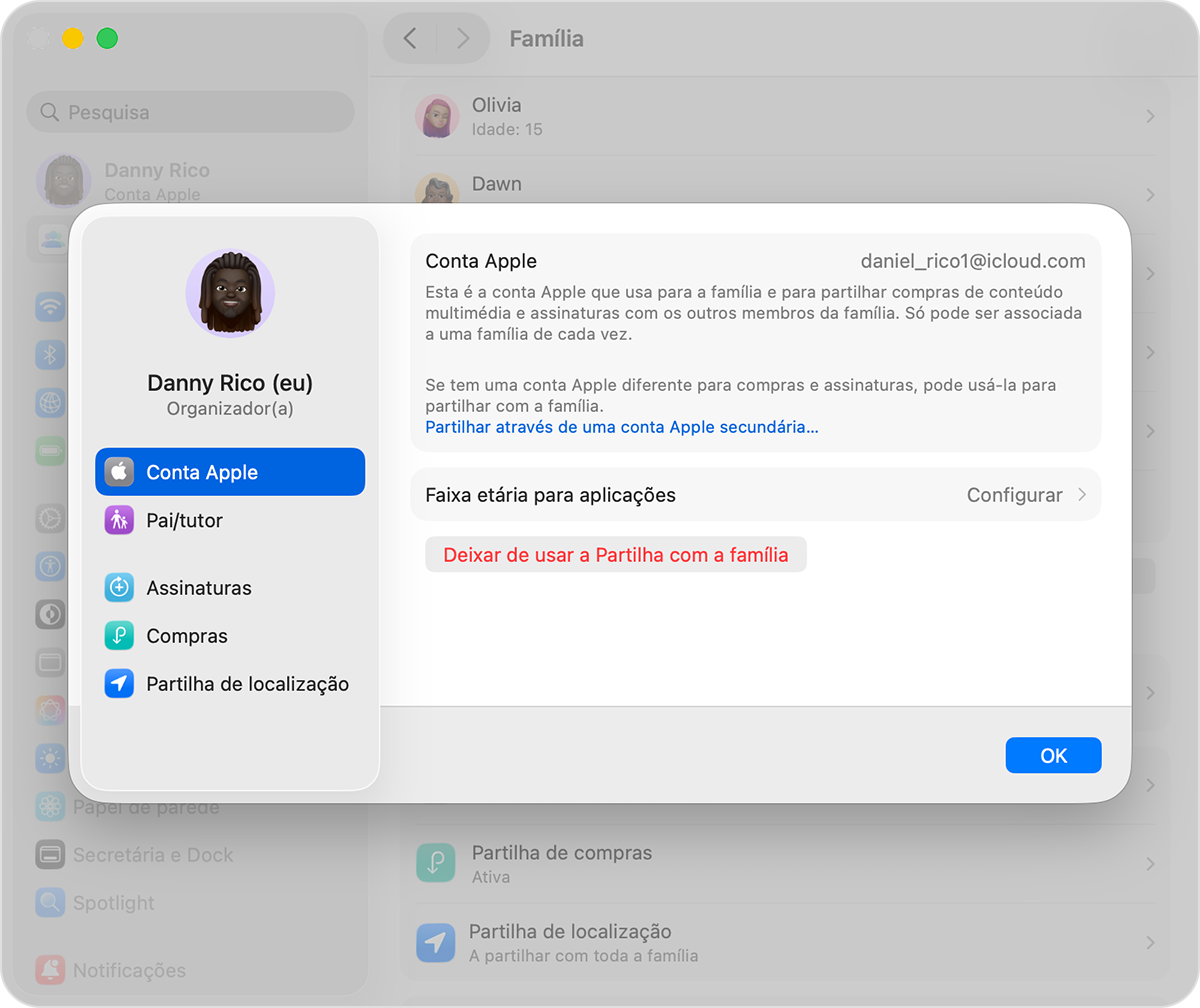Open Bluetooth settings in the sidebar
The height and width of the screenshot is (1008, 1200).
pyautogui.click(x=50, y=355)
